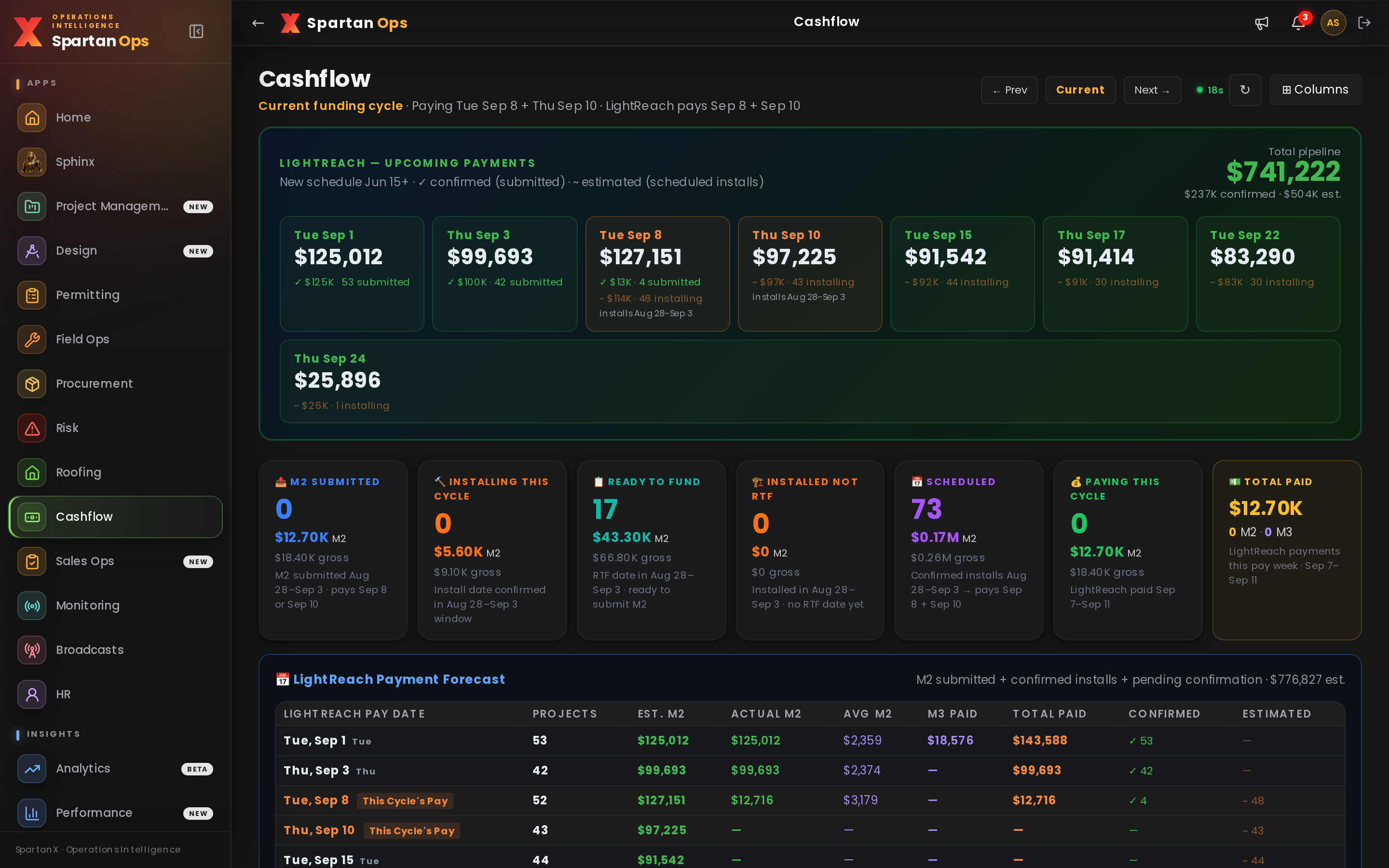Go back with the left arrow

click(x=258, y=23)
